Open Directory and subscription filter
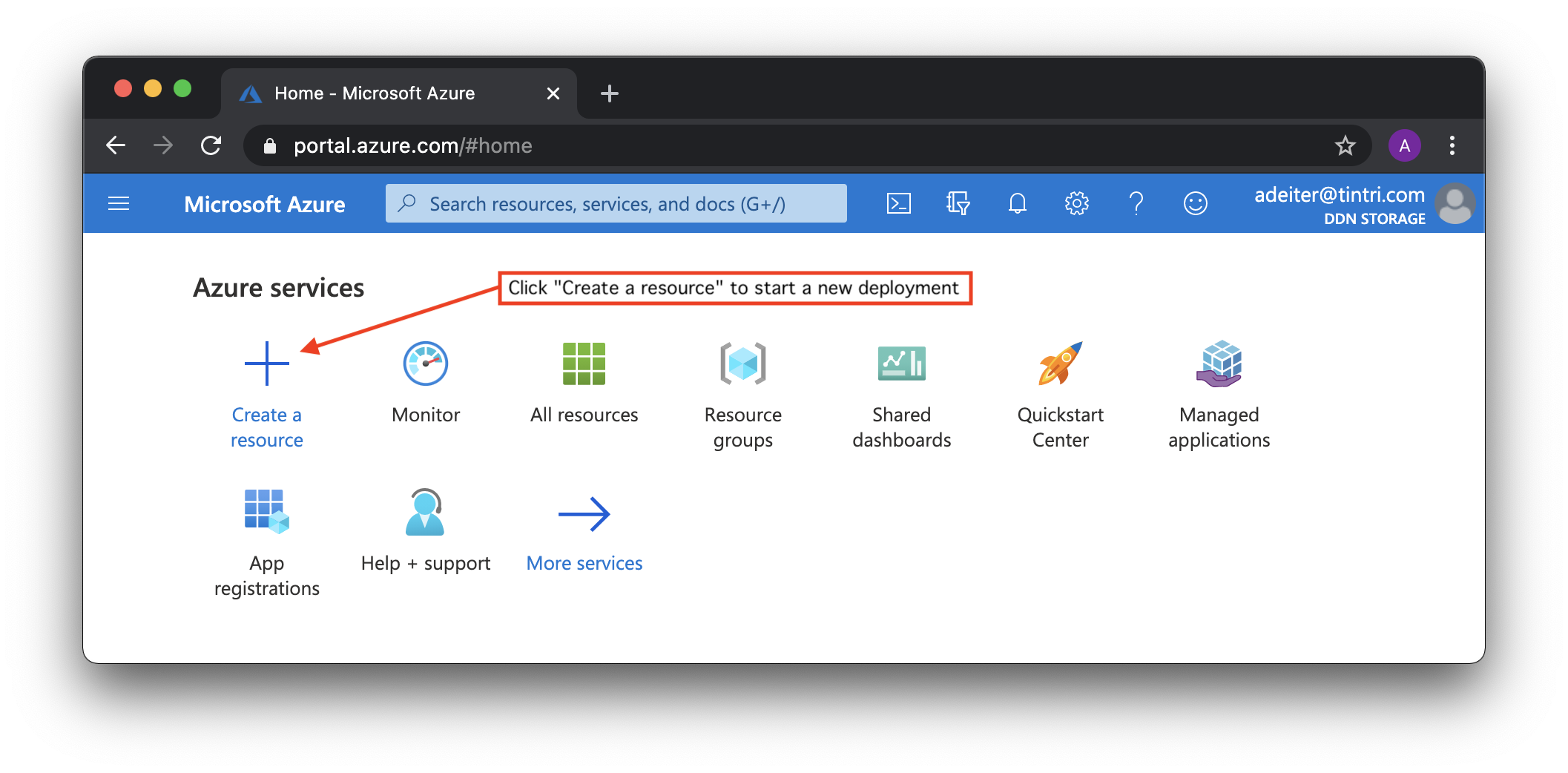The height and width of the screenshot is (773, 1568). (x=958, y=203)
